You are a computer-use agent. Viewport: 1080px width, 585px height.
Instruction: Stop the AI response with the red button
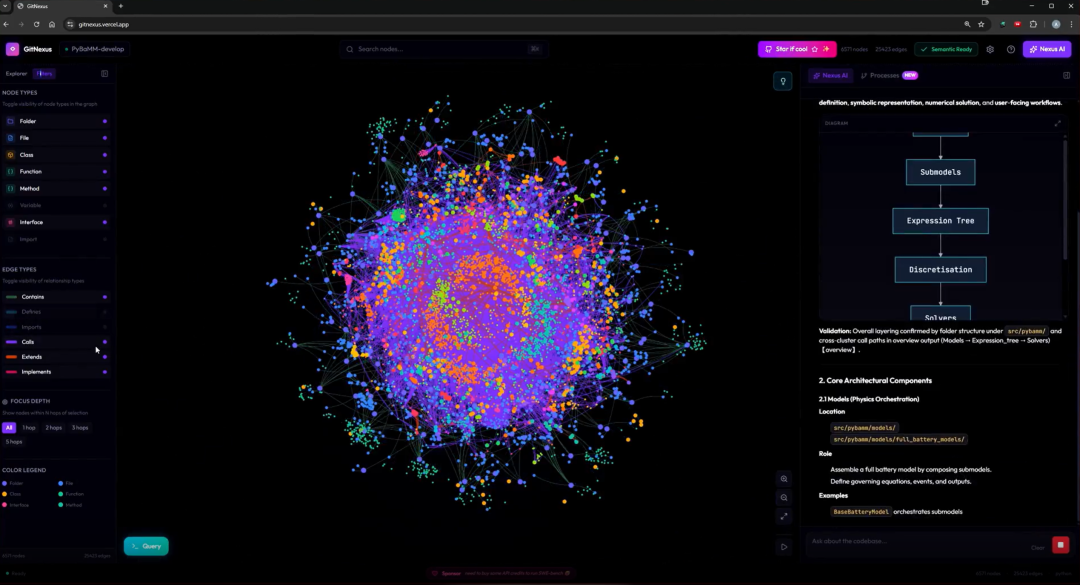(1060, 545)
